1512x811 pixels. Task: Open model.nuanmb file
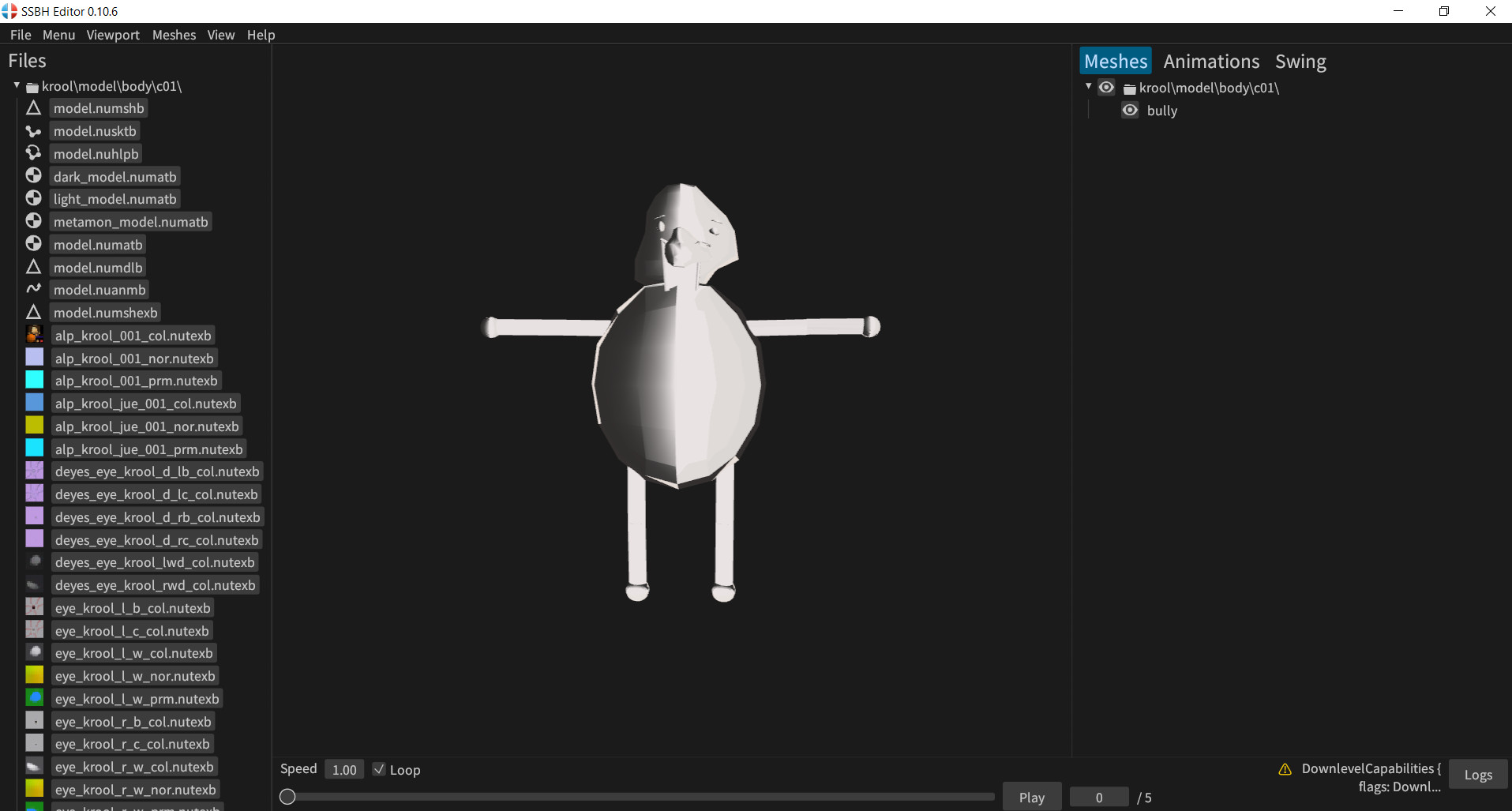click(99, 289)
